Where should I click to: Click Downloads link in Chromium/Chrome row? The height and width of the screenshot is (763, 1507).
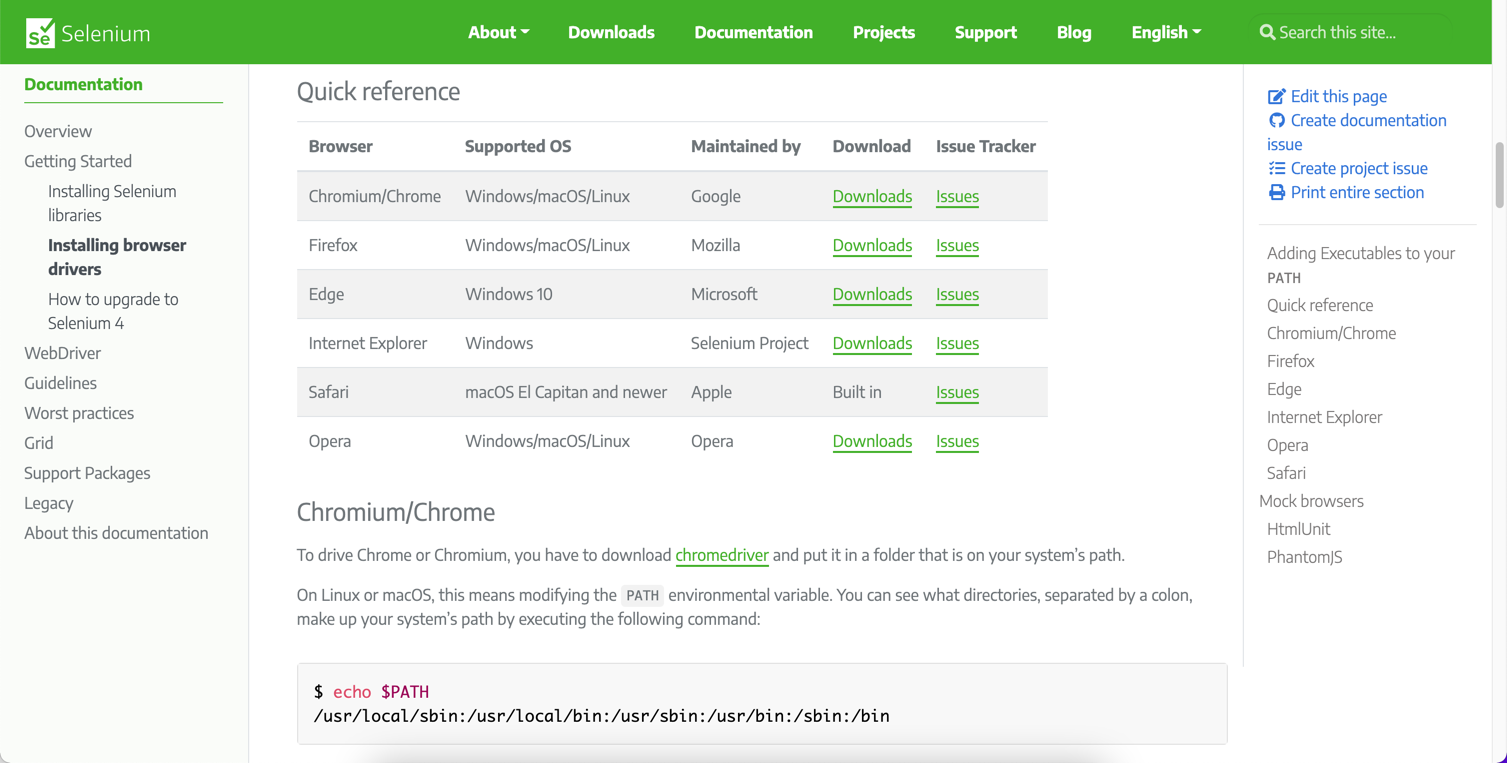click(x=872, y=196)
